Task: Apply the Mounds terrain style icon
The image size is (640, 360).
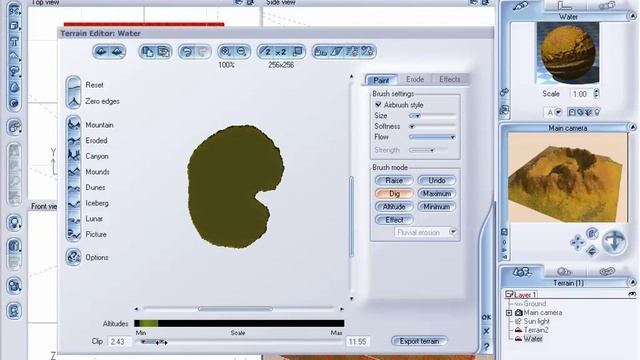Action: click(x=74, y=172)
